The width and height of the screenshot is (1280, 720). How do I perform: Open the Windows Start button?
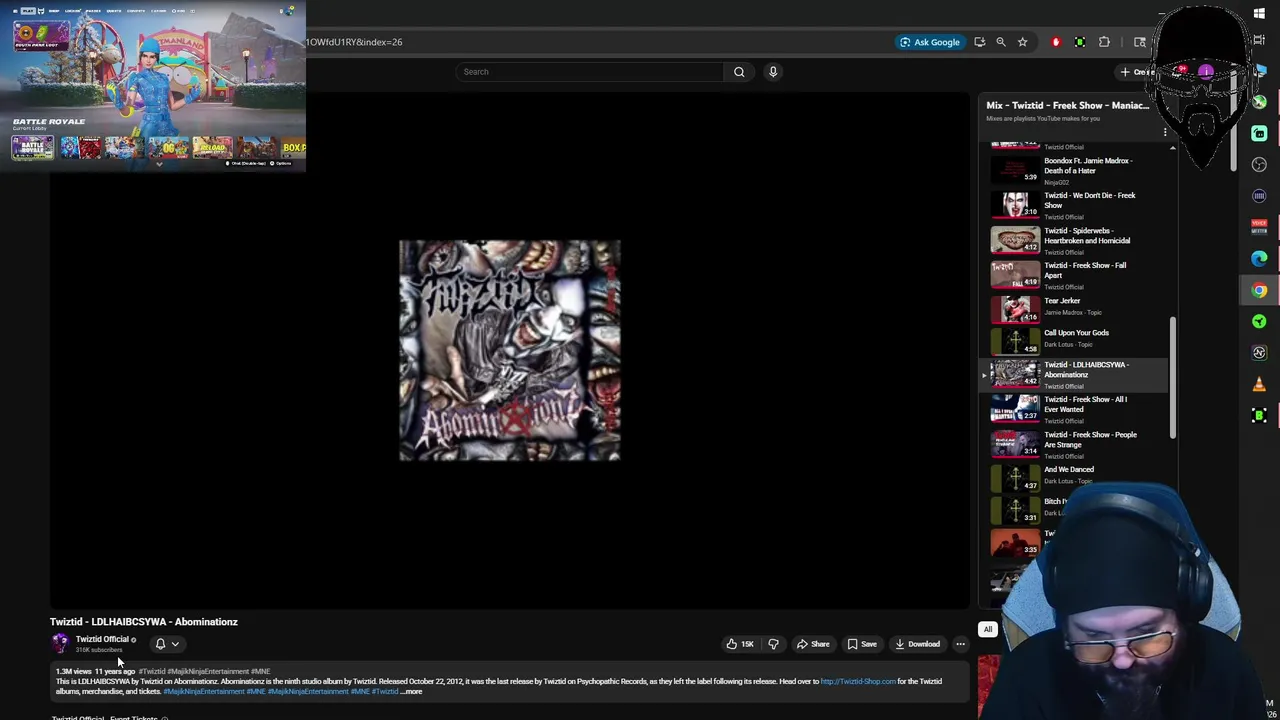[1259, 13]
